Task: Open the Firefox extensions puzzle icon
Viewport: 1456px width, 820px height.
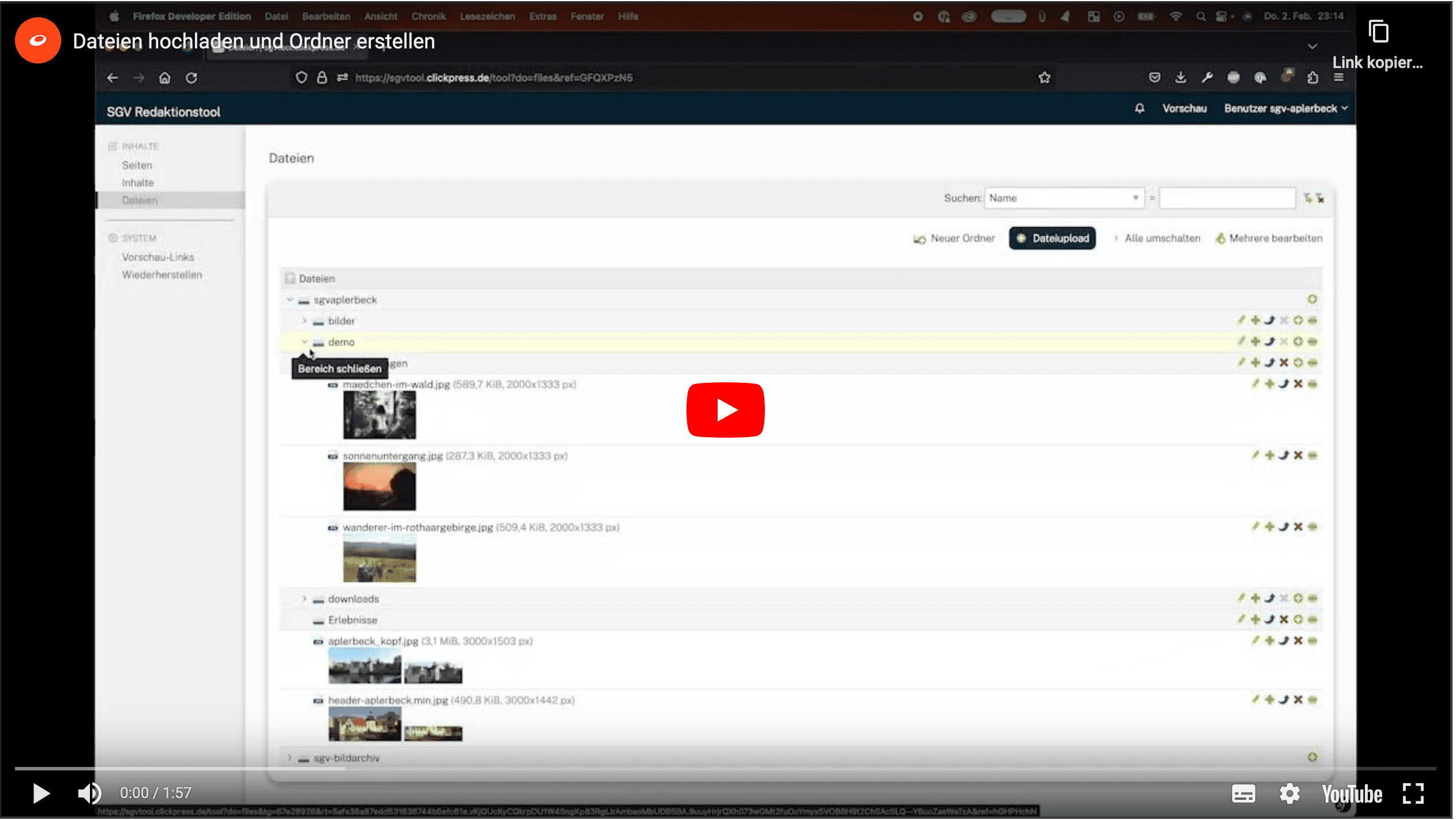Action: pyautogui.click(x=1313, y=78)
